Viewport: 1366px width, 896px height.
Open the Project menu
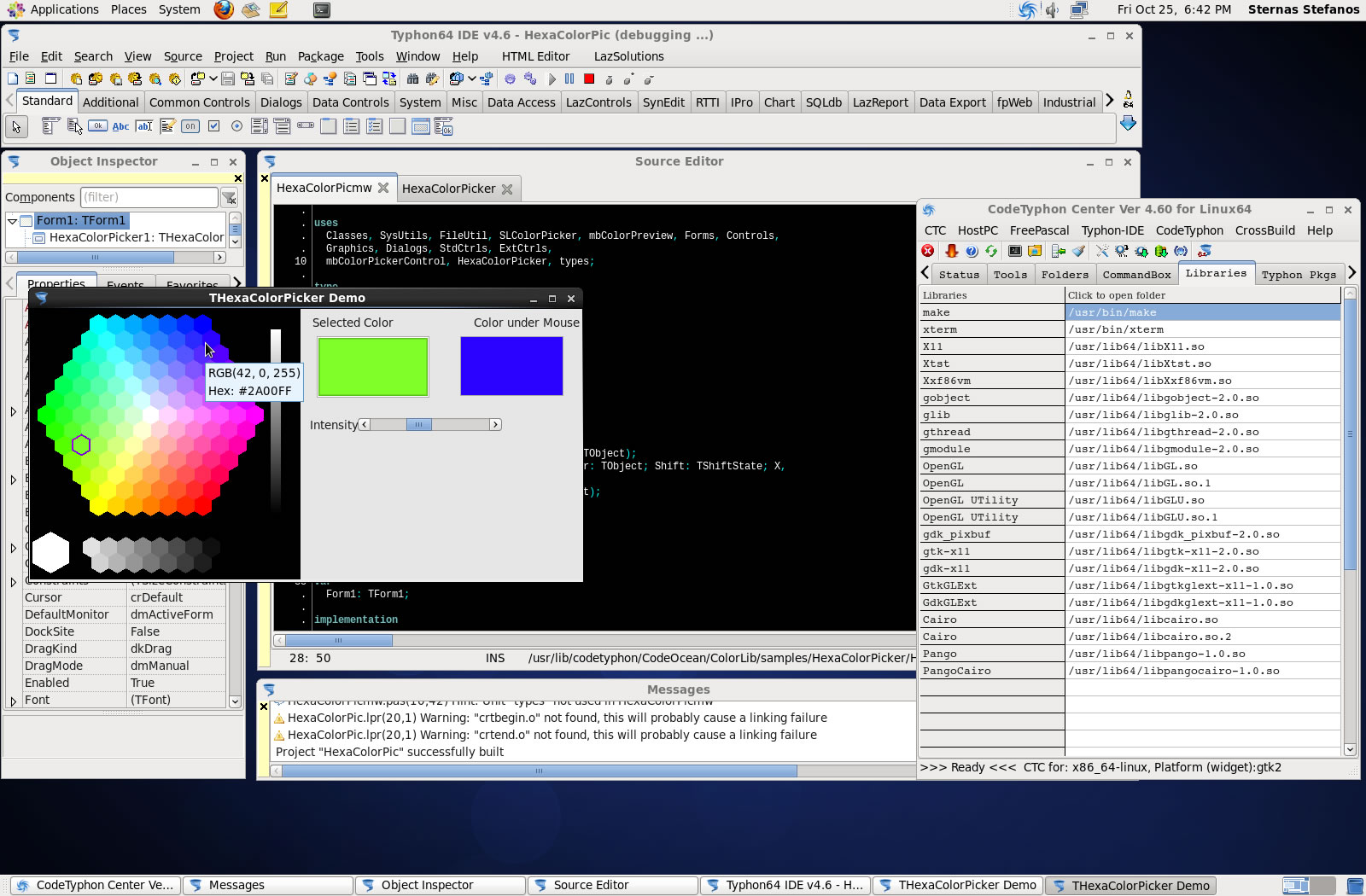coord(233,56)
